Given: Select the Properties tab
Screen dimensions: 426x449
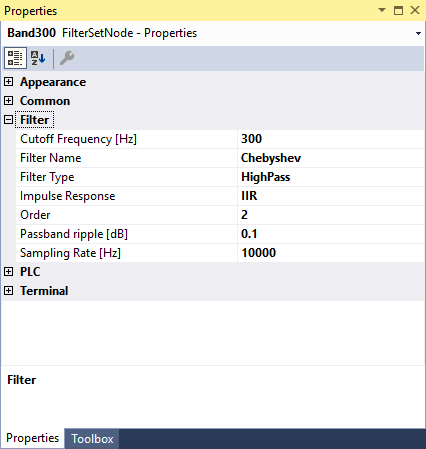Looking at the screenshot, I should (x=32, y=438).
